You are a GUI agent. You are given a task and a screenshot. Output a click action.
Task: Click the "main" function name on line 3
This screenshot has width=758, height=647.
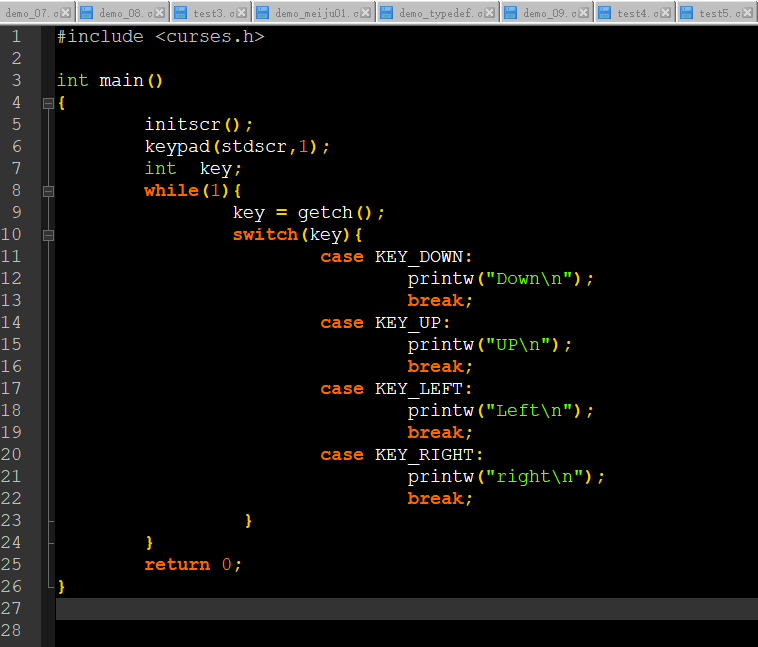coord(121,80)
